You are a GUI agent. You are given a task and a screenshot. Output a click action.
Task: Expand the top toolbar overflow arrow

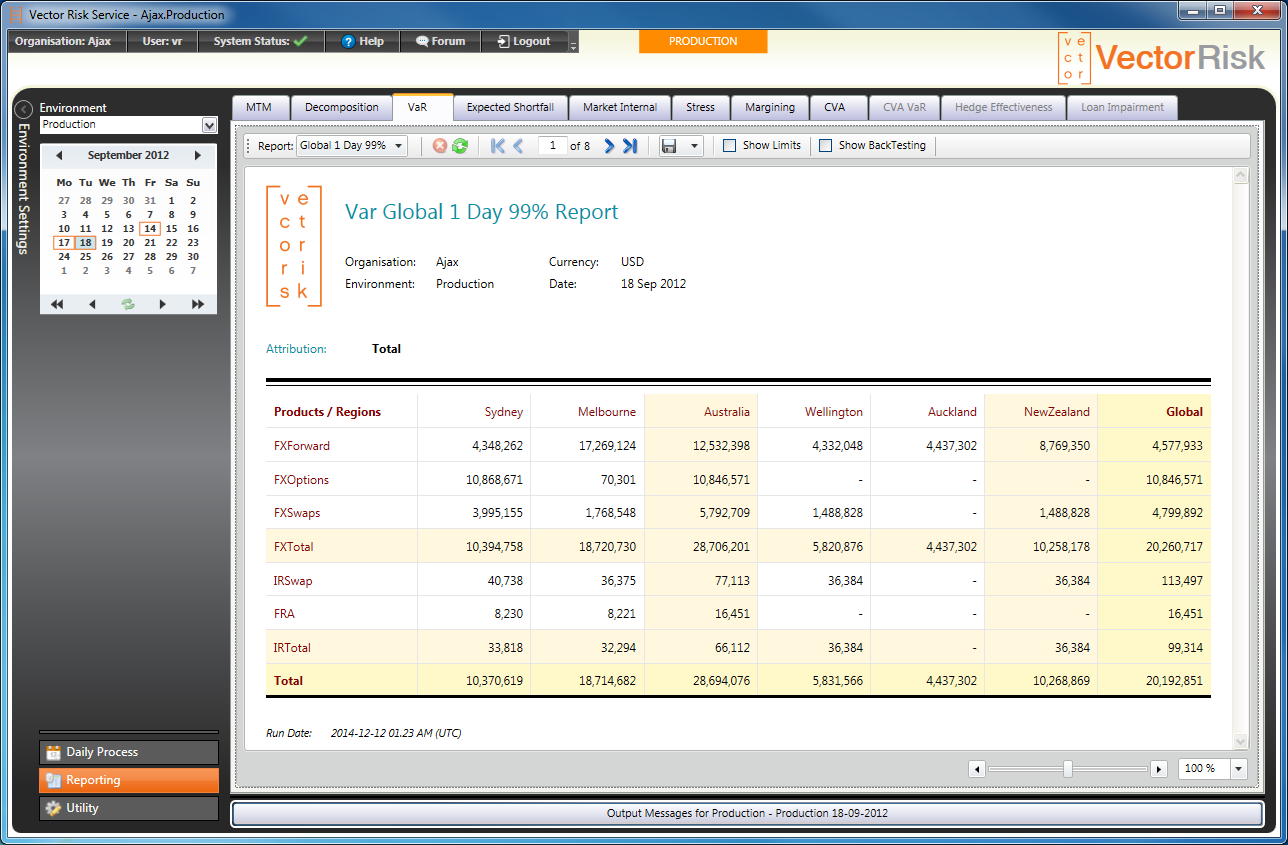(x=573, y=46)
